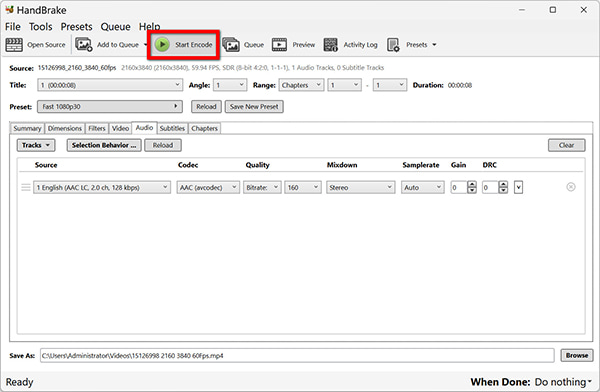
Task: Open the Activity Log icon
Action: (x=331, y=44)
